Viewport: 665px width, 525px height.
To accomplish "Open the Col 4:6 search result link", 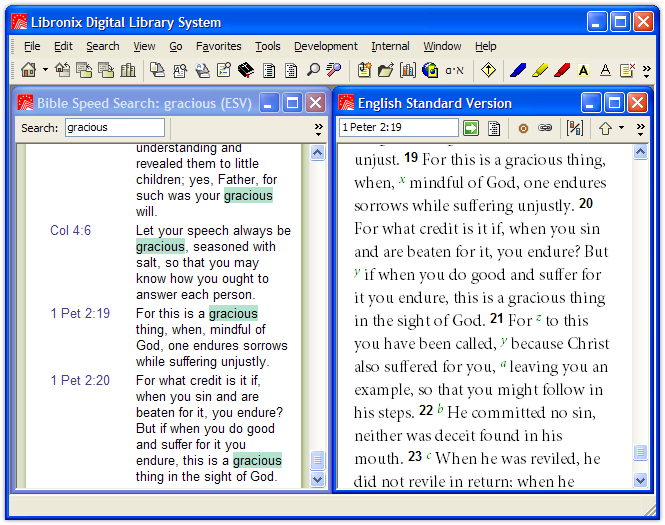I will [70, 230].
